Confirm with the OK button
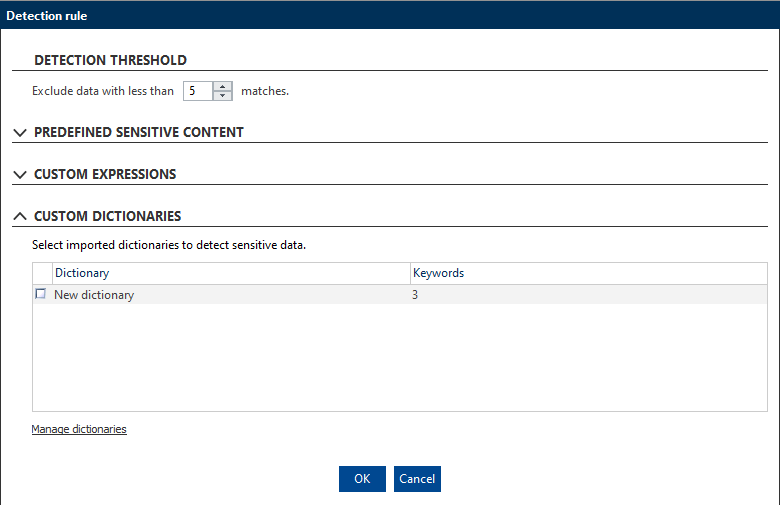Viewport: 780px width, 505px height. pyautogui.click(x=362, y=479)
